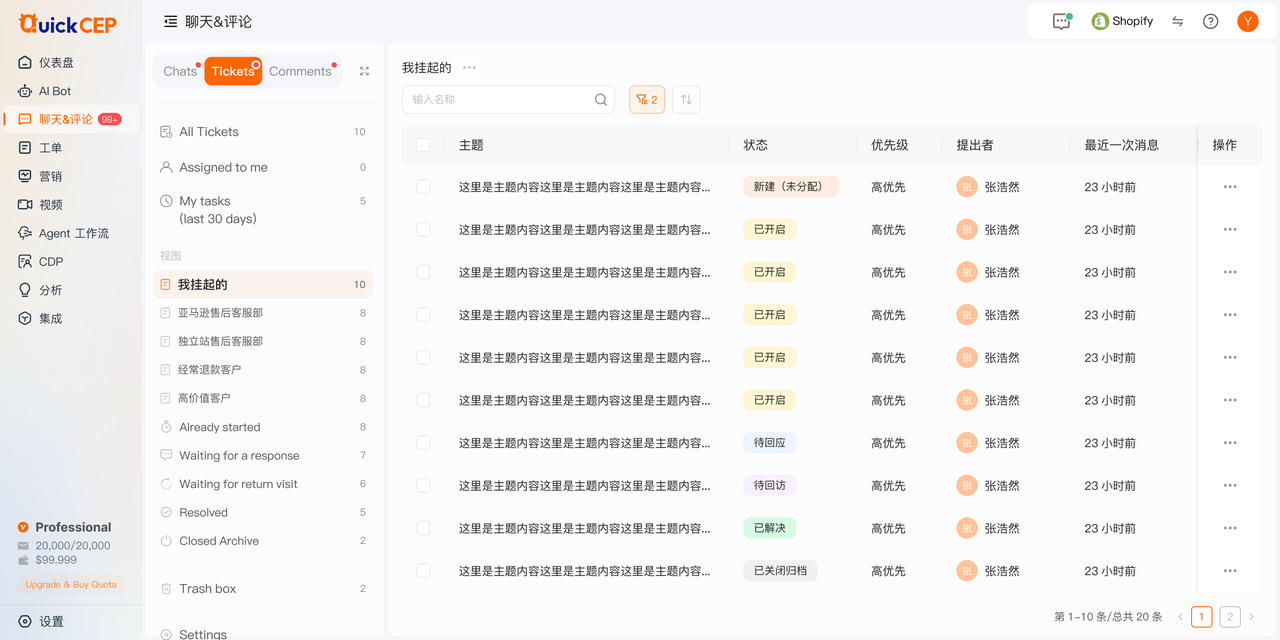This screenshot has width=1280, height=640.
Task: Open the more options dots beside 我挂起的
Action: click(x=469, y=68)
